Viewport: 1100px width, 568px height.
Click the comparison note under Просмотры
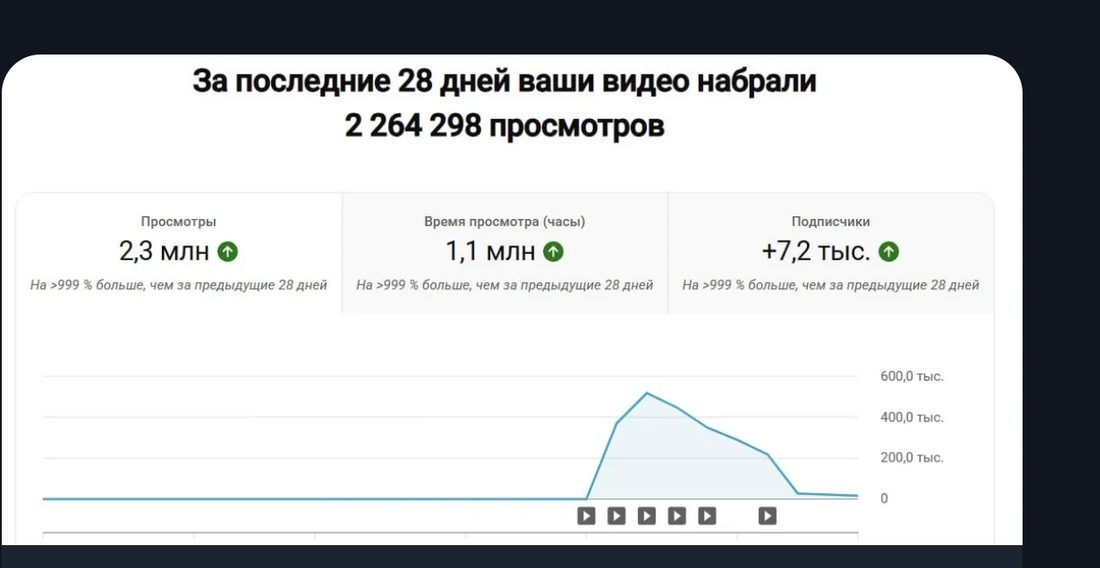coord(179,285)
